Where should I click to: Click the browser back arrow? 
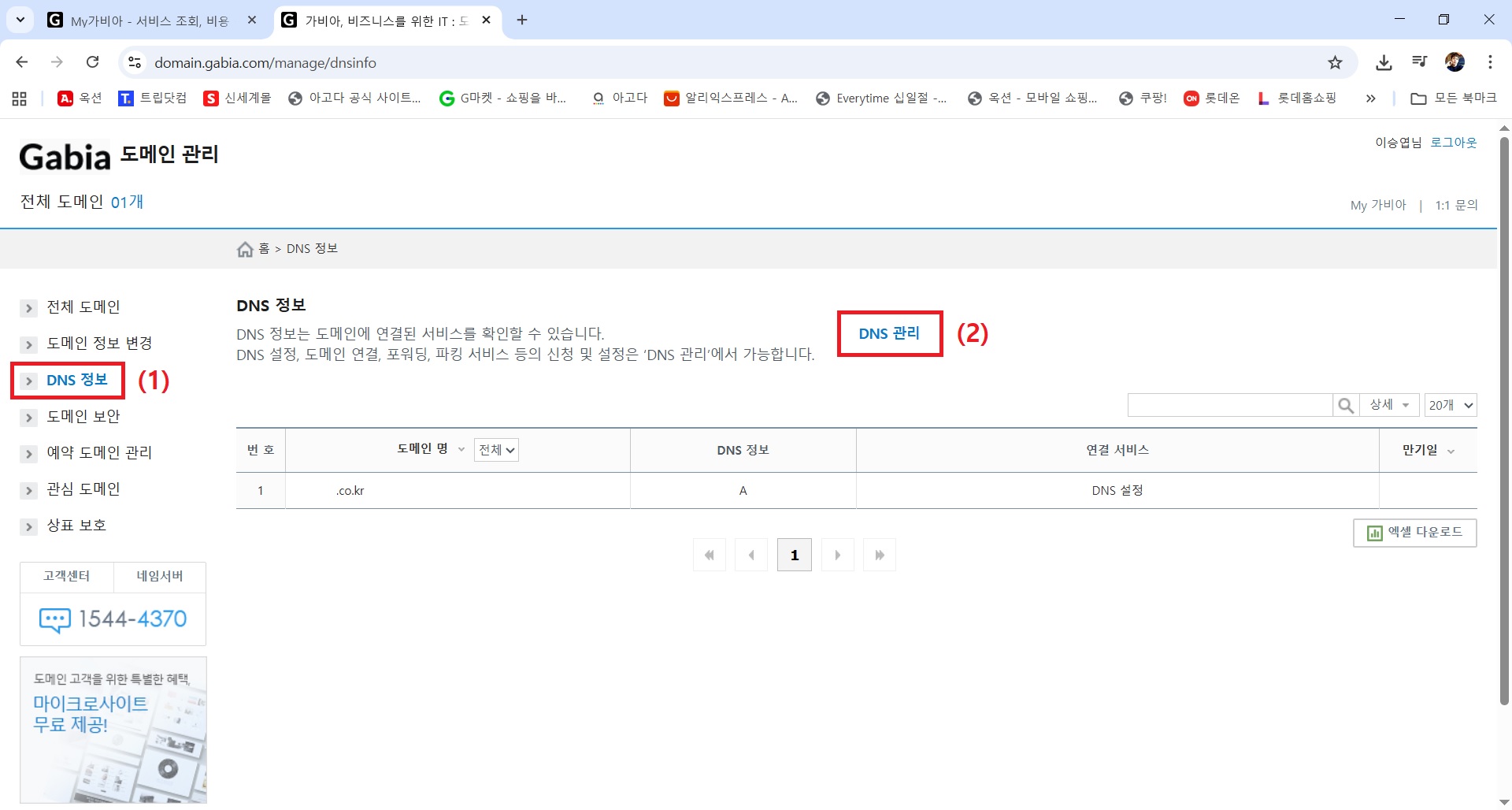pos(22,62)
